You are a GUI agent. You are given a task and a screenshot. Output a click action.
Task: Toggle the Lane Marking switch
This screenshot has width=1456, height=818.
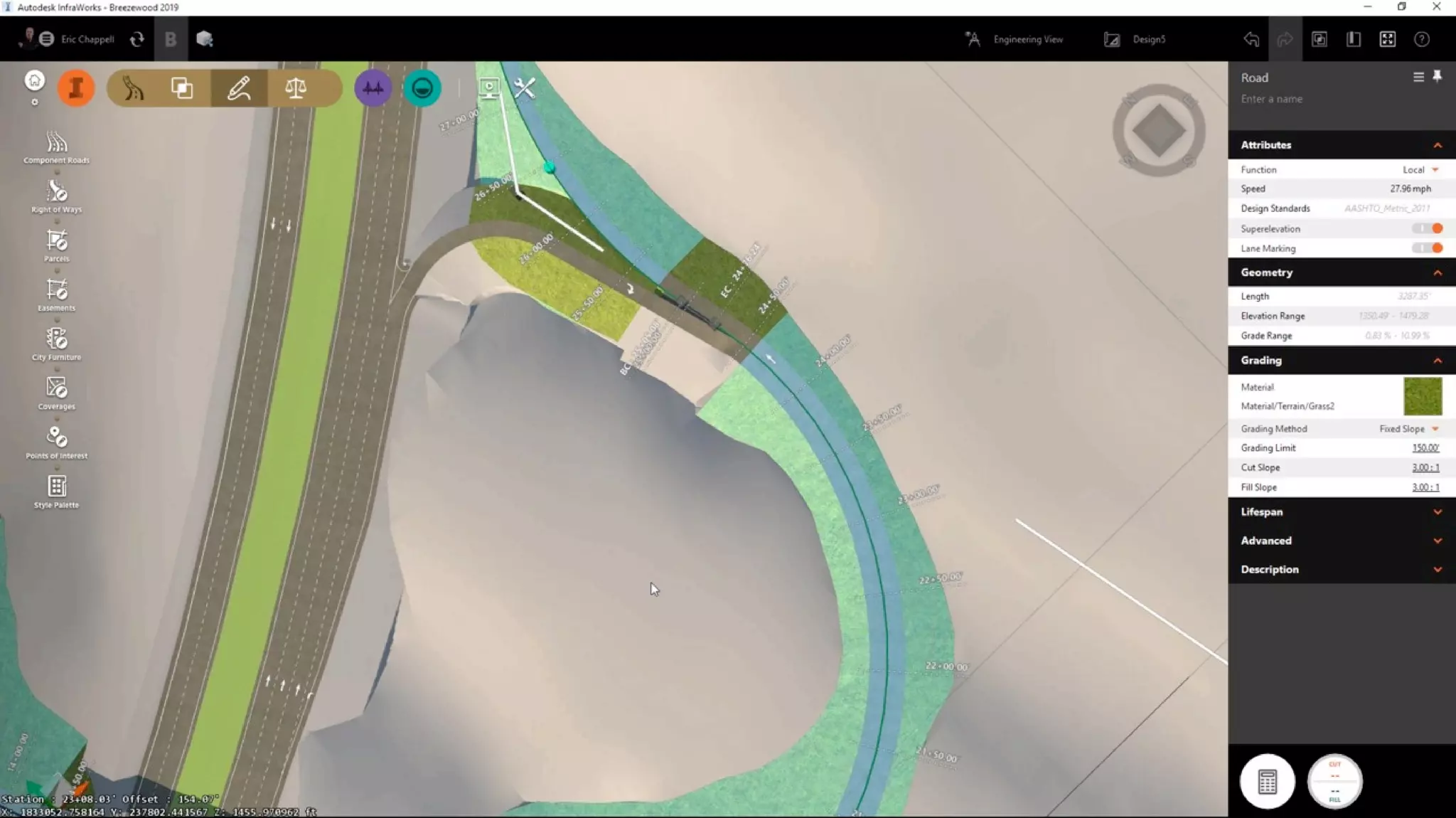click(1428, 248)
